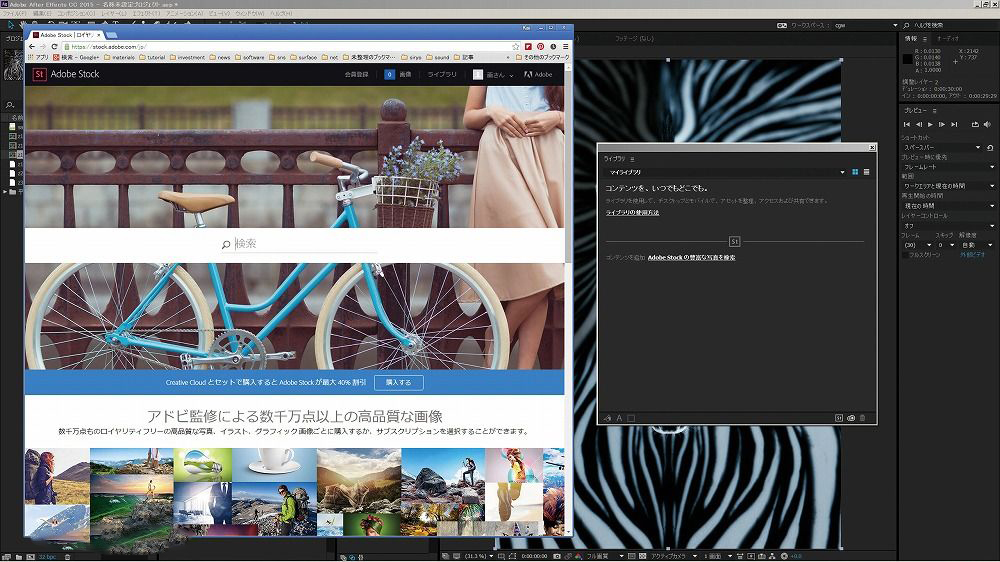Open viewer magnification dropdown (31.3%)
Viewport: 1000px width, 562px height.
click(x=478, y=556)
